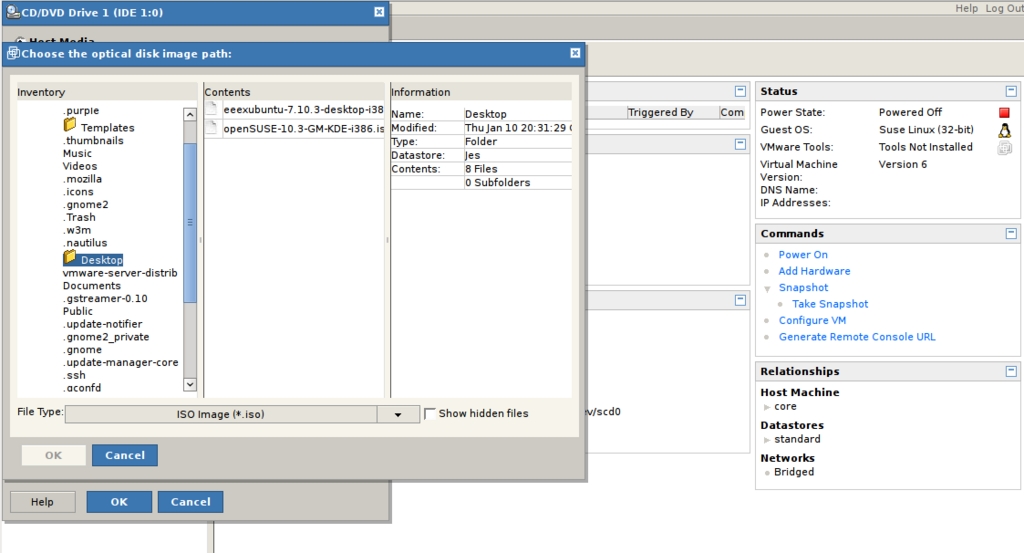This screenshot has width=1024, height=553.
Task: Collapse the Snapshot command group
Action: tap(767, 288)
